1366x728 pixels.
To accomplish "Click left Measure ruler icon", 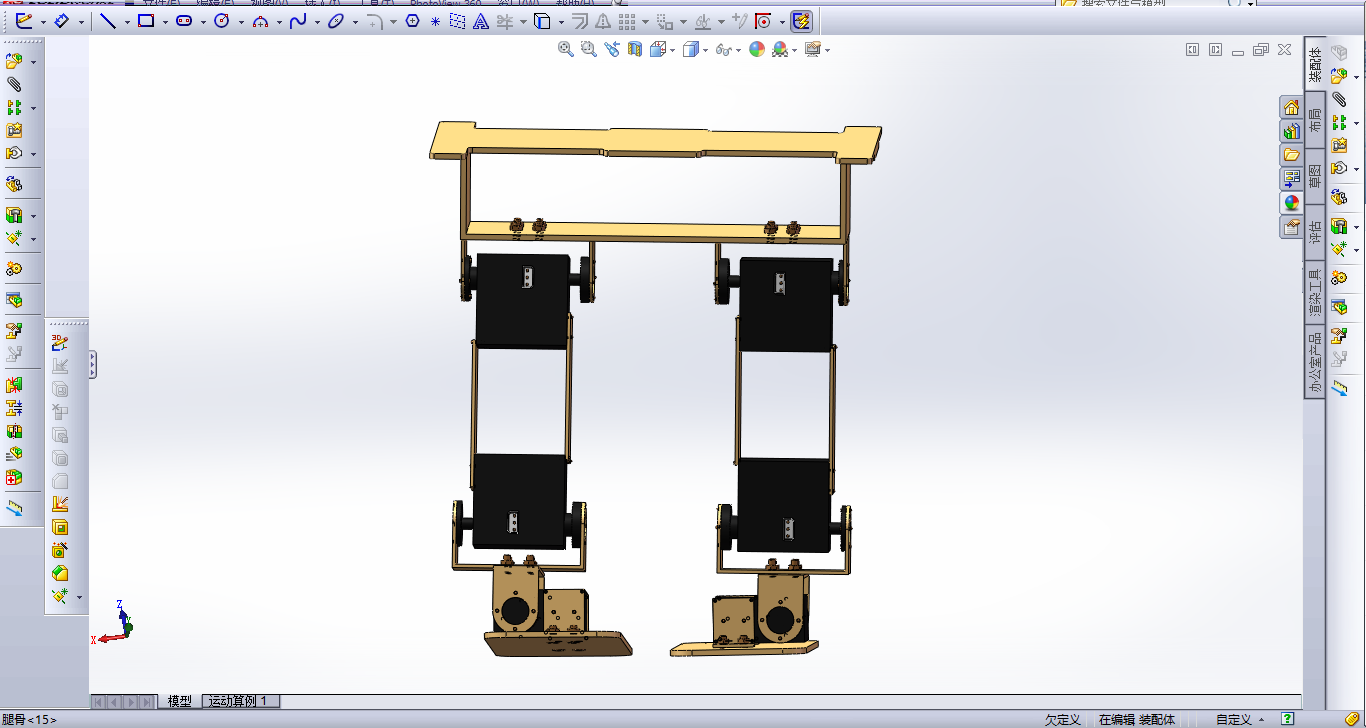I will [x=14, y=508].
